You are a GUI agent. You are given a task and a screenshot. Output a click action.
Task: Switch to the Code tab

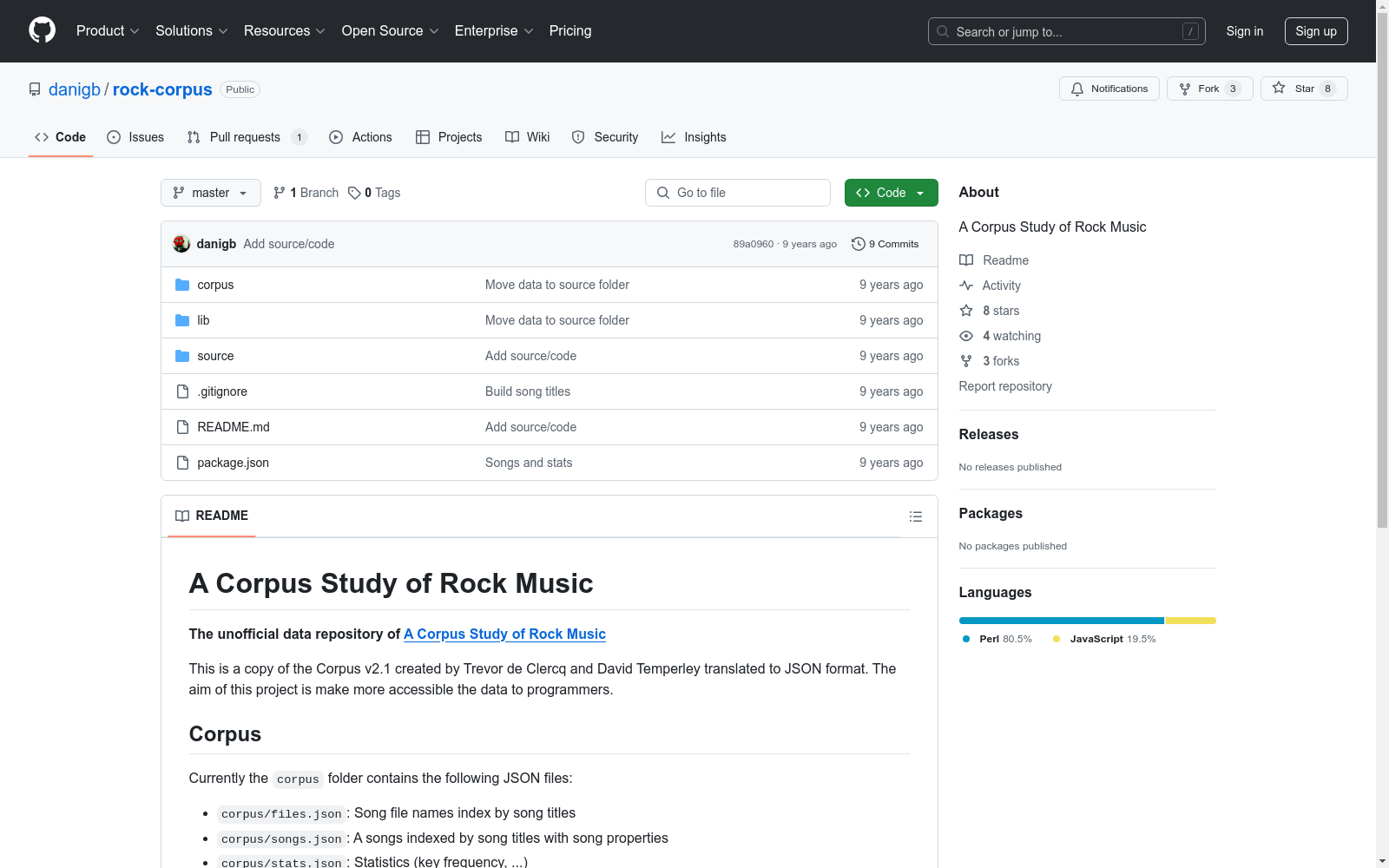(x=61, y=137)
